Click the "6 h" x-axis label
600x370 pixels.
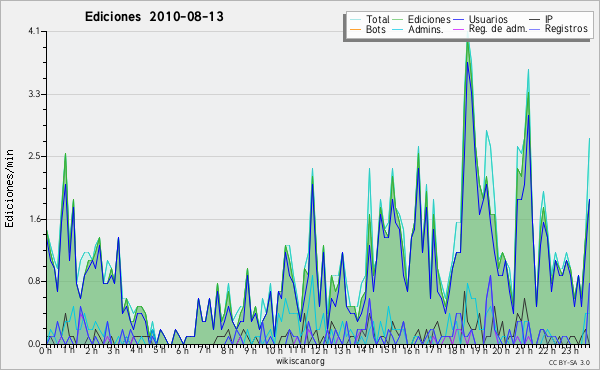182,351
